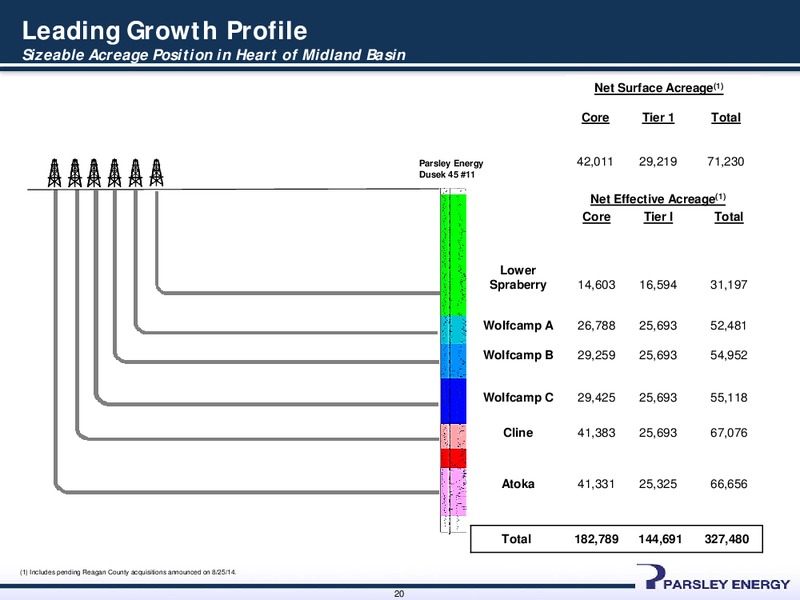Click the Reagan County acquisitions footnote
Image resolution: width=800 pixels, height=600 pixels.
[x=128, y=572]
